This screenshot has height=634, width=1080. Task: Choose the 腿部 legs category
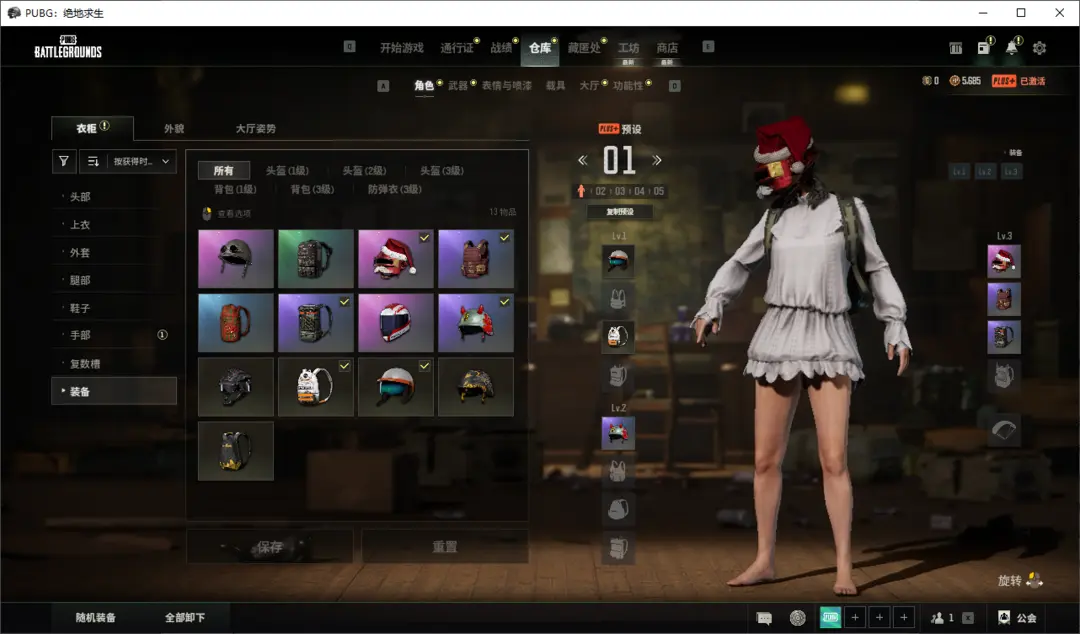(x=114, y=280)
